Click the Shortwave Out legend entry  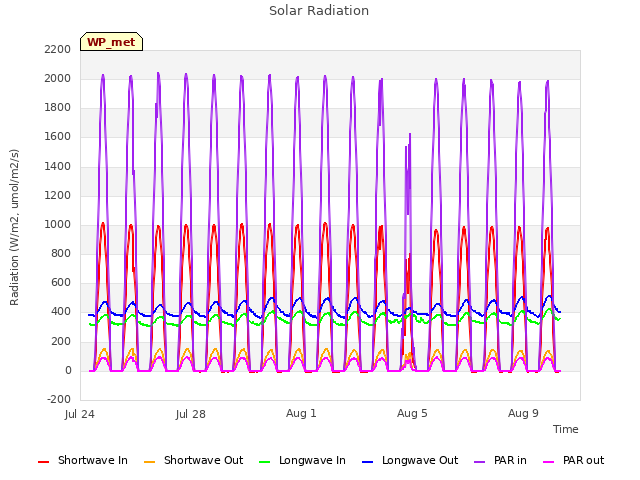click(193, 460)
